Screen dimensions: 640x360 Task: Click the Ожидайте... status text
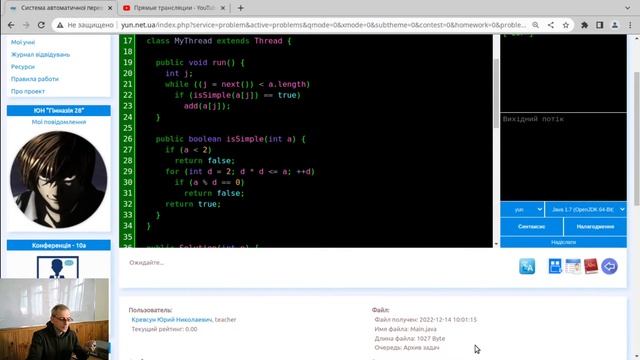coord(147,262)
